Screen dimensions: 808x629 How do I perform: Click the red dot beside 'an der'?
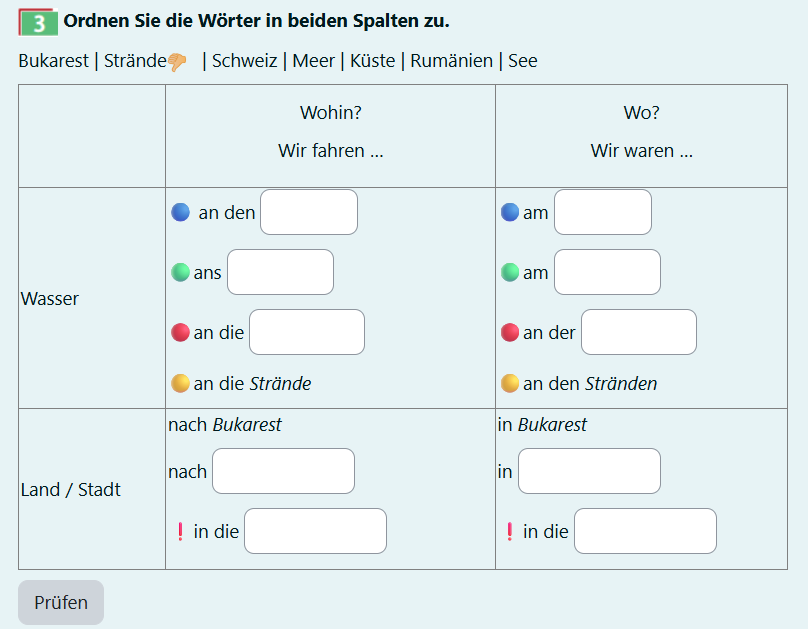click(510, 332)
